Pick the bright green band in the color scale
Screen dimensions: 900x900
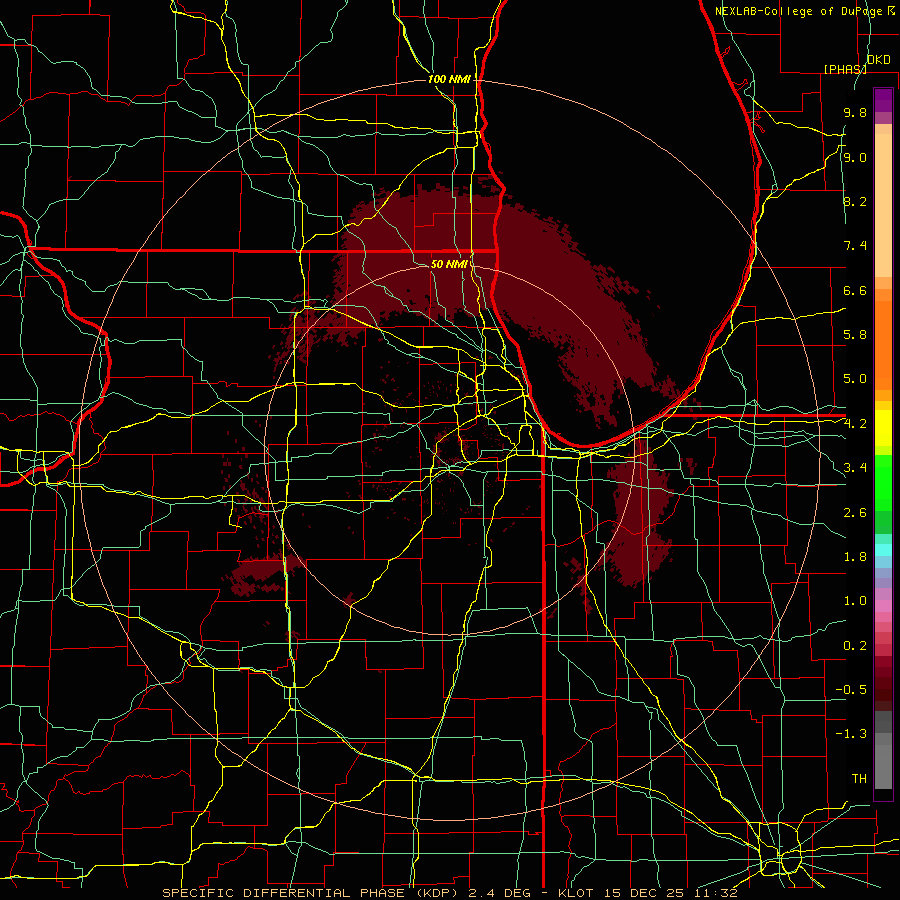(883, 482)
